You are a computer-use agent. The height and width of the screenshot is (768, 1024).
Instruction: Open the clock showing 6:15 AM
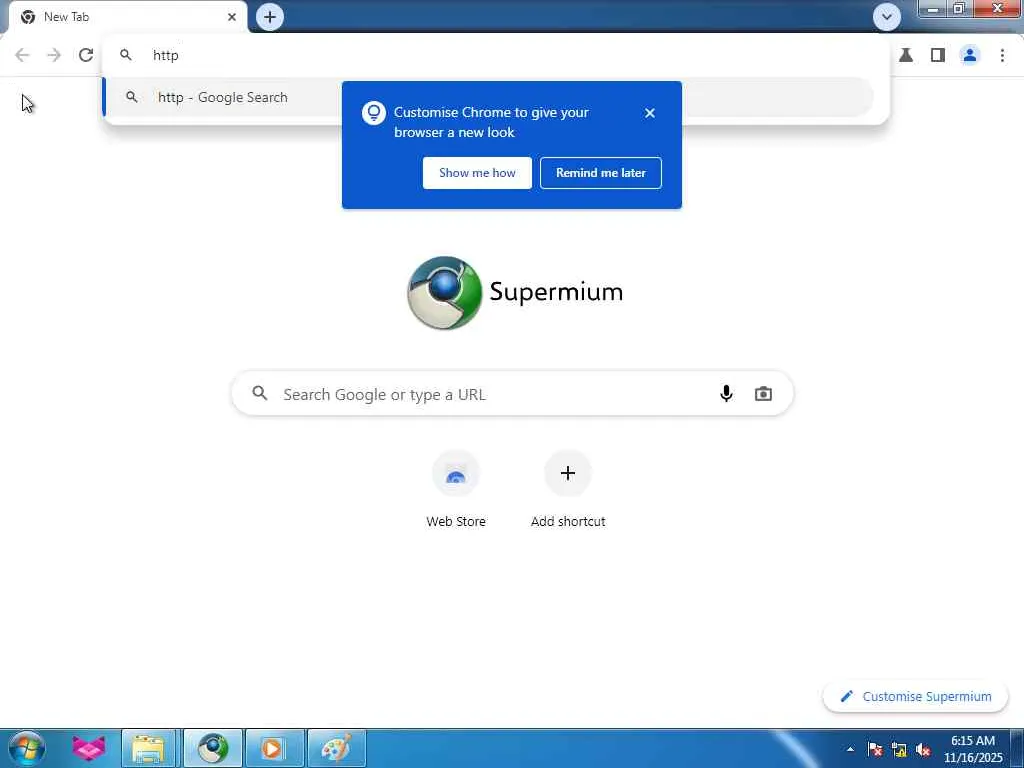click(972, 749)
